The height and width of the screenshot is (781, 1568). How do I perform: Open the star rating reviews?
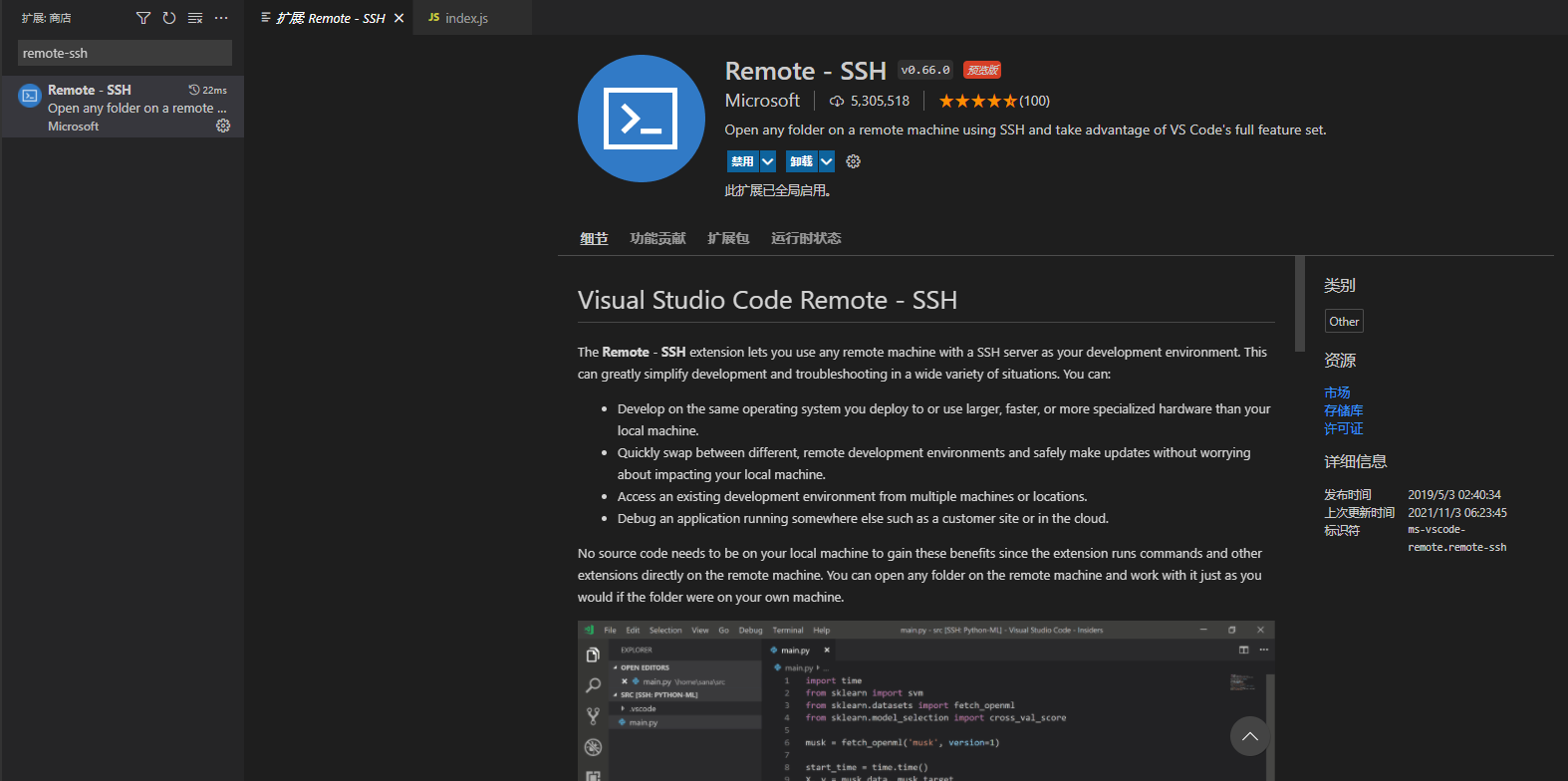pyautogui.click(x=993, y=101)
